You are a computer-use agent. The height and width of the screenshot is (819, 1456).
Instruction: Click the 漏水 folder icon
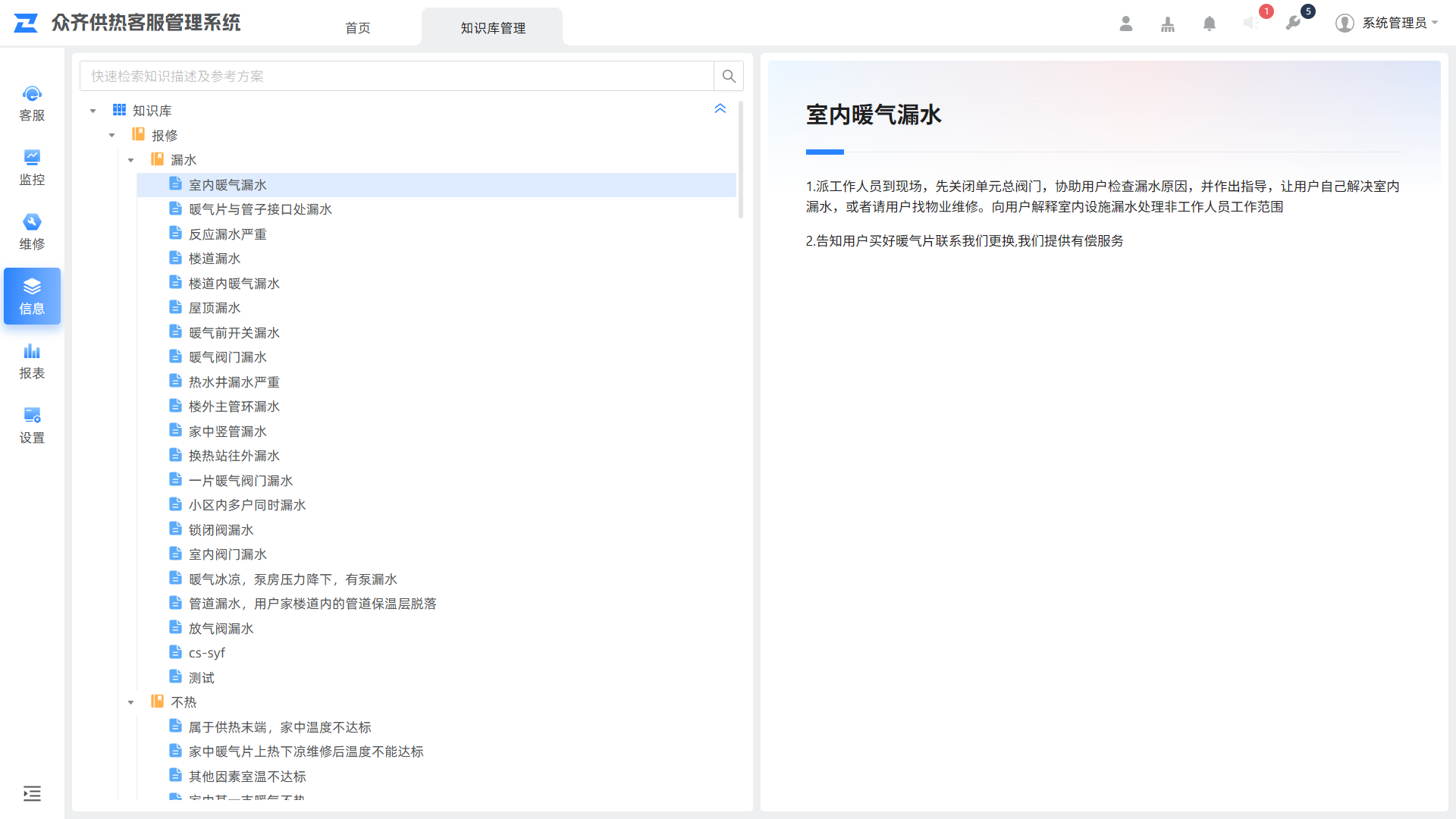coord(157,159)
